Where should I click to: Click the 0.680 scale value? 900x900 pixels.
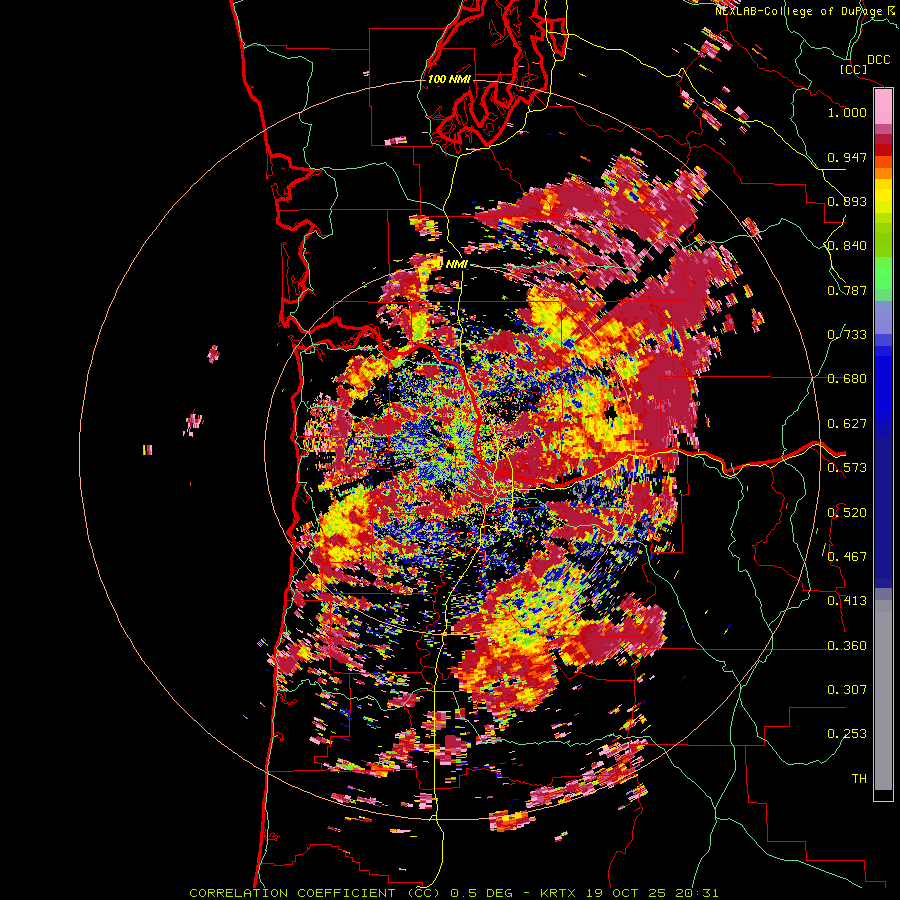coord(847,379)
